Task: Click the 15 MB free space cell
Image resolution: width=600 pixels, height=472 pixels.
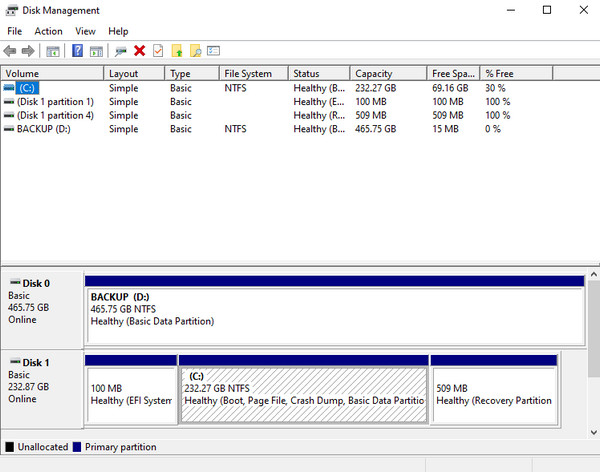Action: coord(445,129)
